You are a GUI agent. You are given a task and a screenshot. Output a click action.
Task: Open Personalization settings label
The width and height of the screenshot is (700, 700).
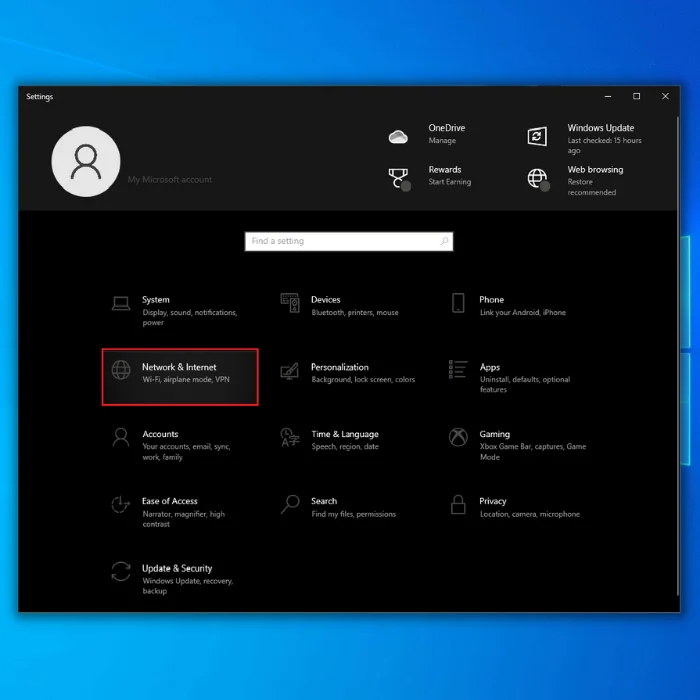pyautogui.click(x=340, y=367)
